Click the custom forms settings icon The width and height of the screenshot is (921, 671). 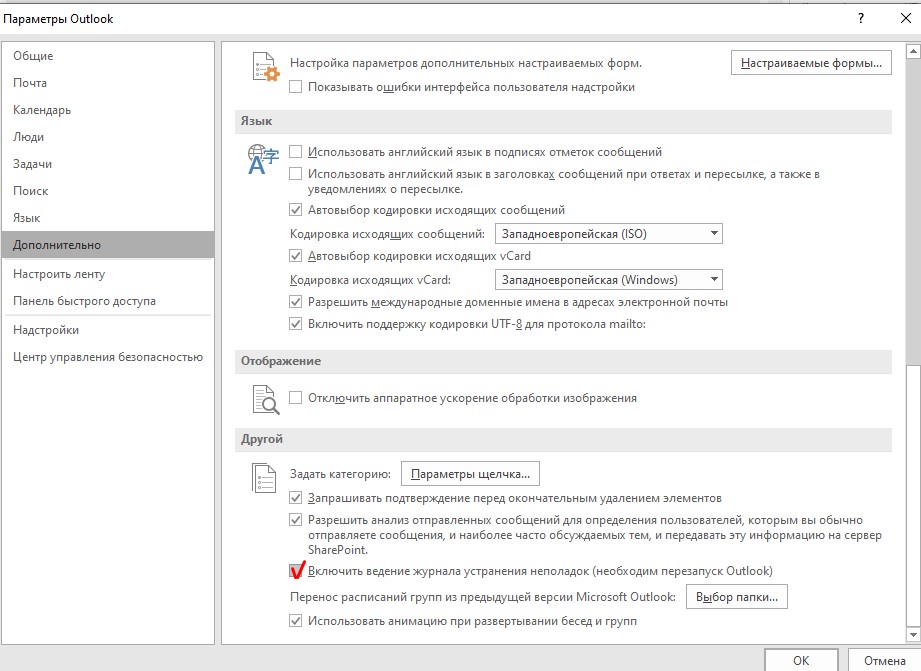click(x=265, y=69)
